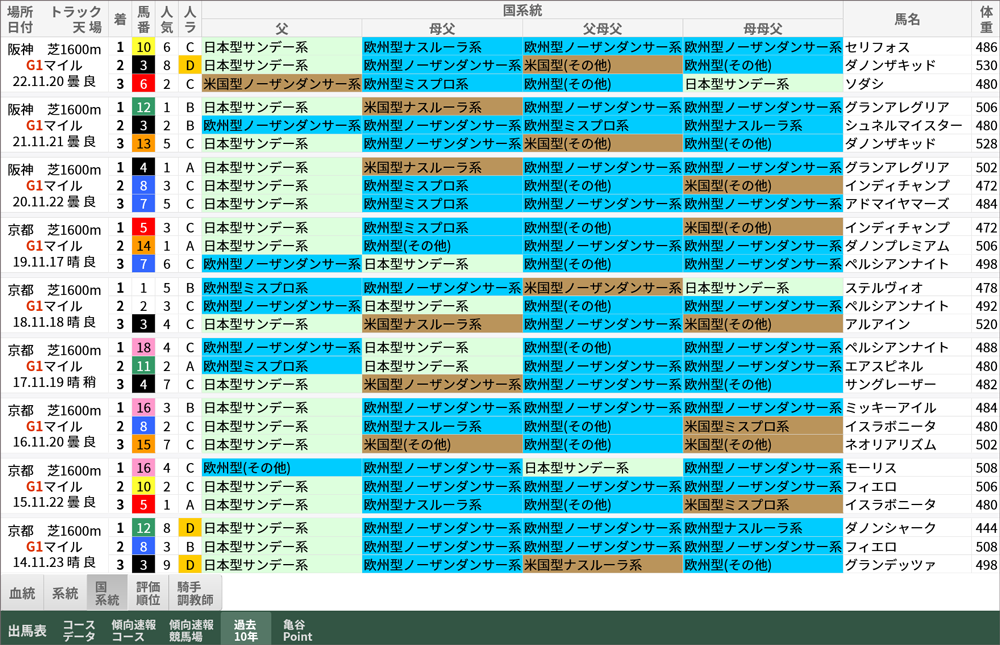Click 体重 column header
The width and height of the screenshot is (1000, 645).
click(986, 19)
